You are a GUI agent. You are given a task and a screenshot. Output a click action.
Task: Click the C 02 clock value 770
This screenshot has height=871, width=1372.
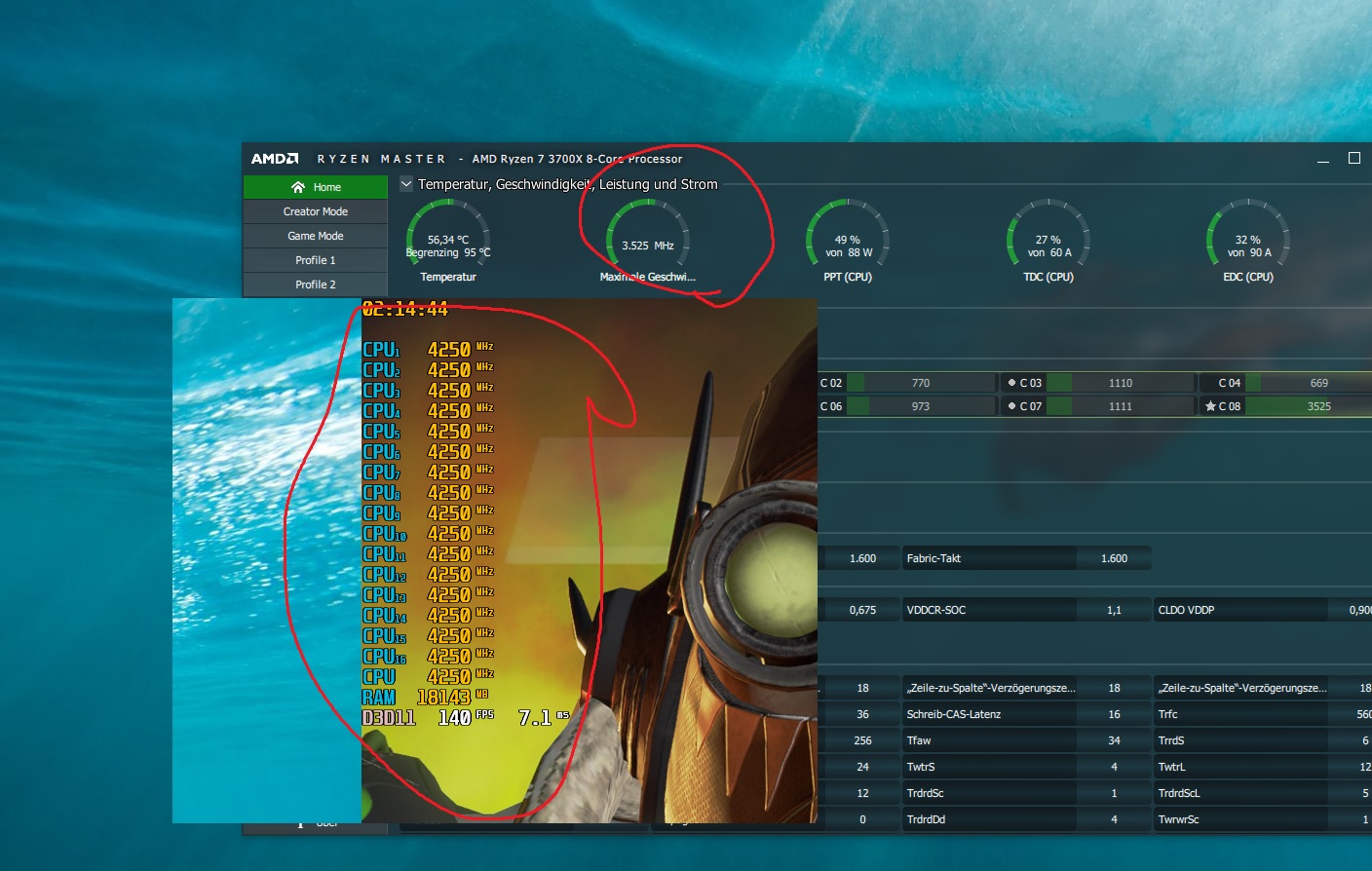point(921,383)
